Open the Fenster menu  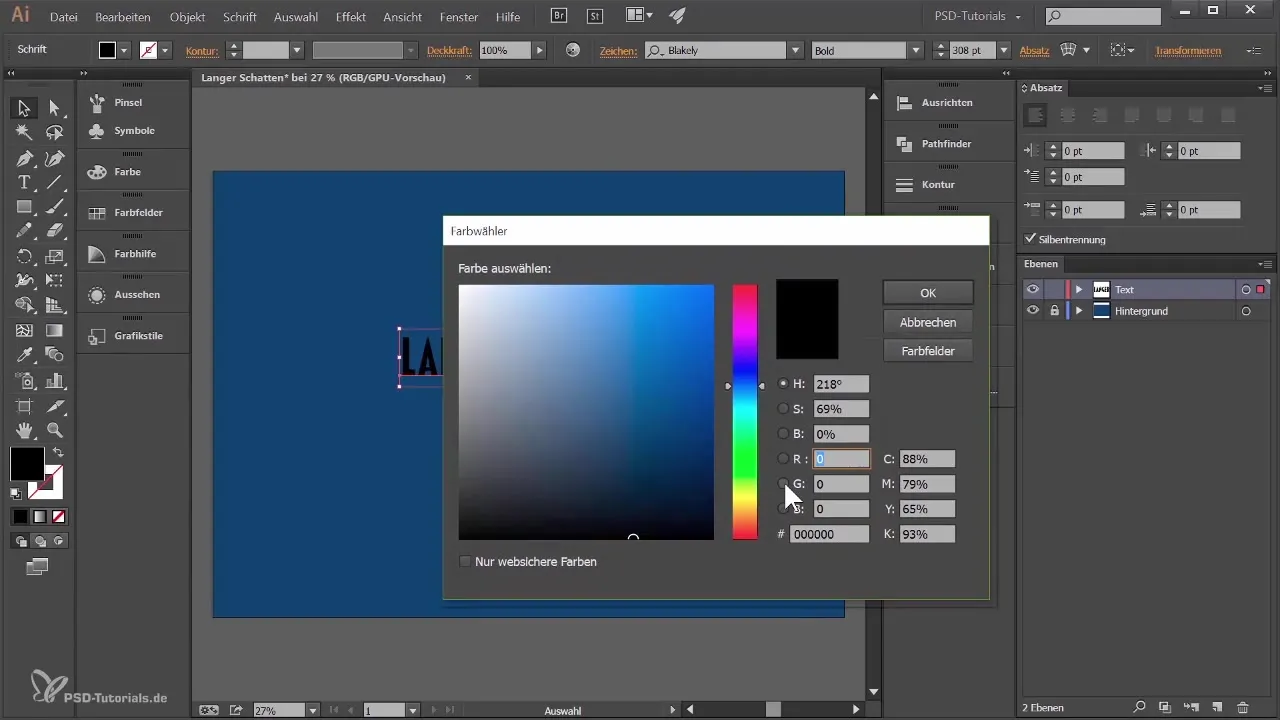[x=459, y=17]
